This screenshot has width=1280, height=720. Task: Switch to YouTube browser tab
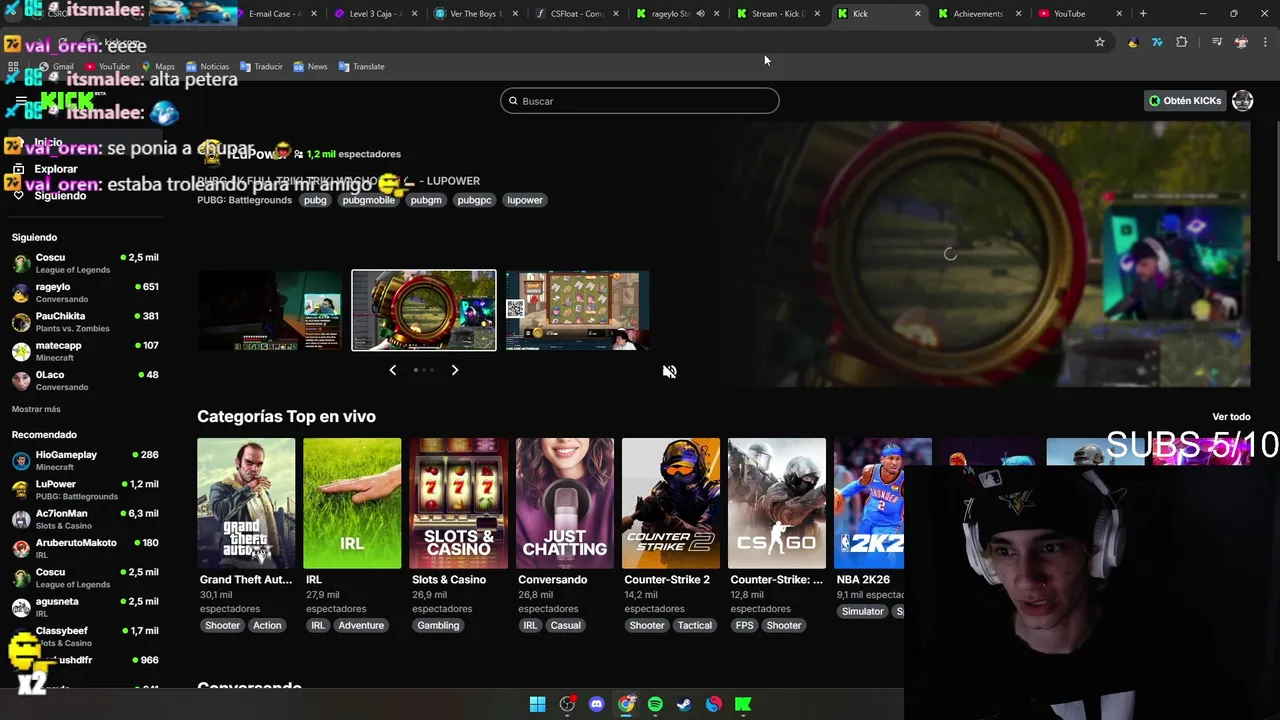1079,14
